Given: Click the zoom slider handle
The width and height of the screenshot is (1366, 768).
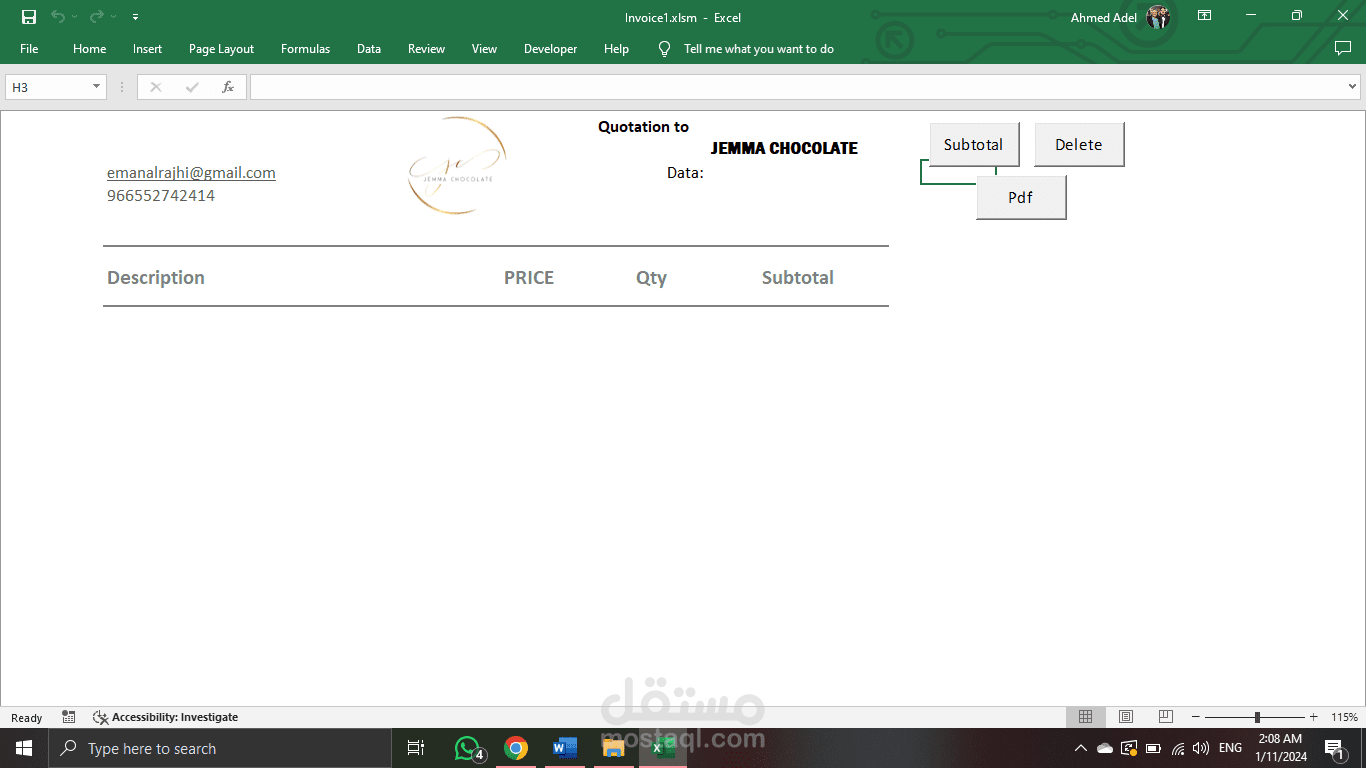Looking at the screenshot, I should point(1257,717).
